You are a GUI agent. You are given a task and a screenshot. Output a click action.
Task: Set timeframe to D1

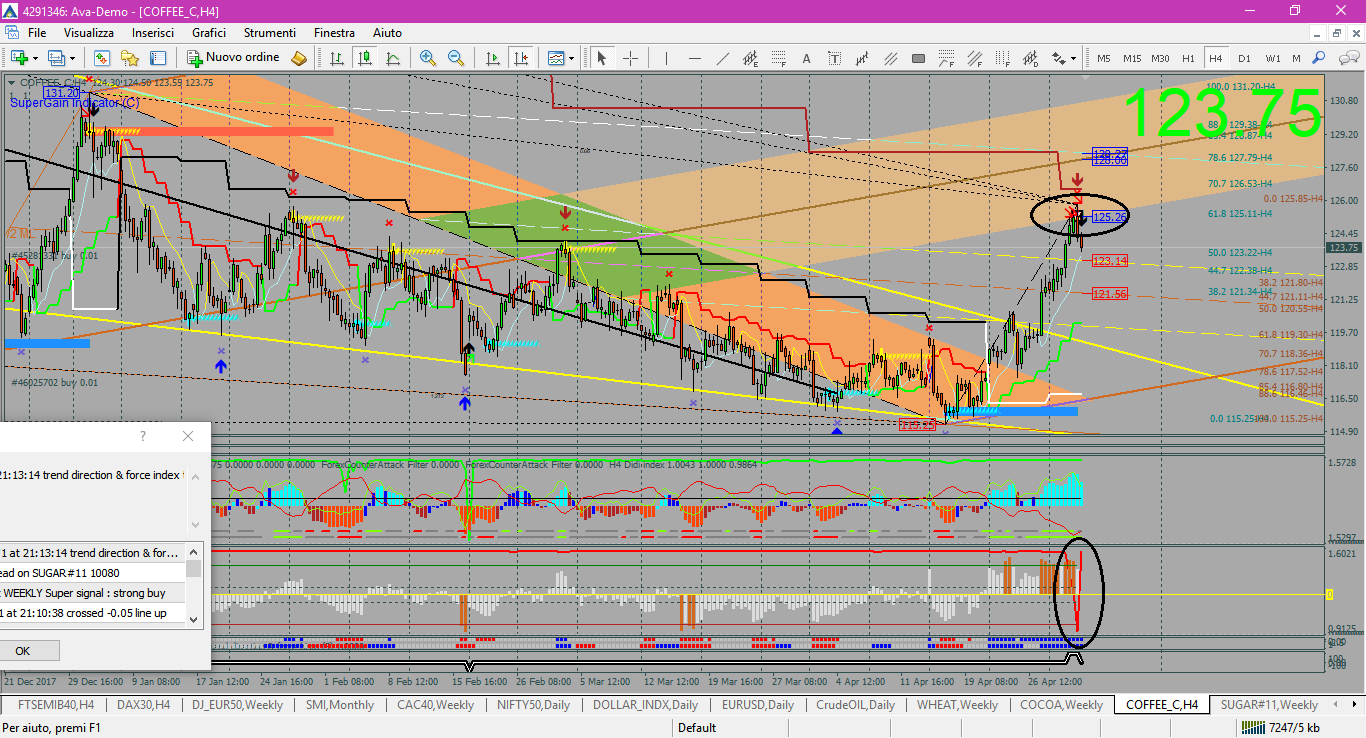(1245, 58)
